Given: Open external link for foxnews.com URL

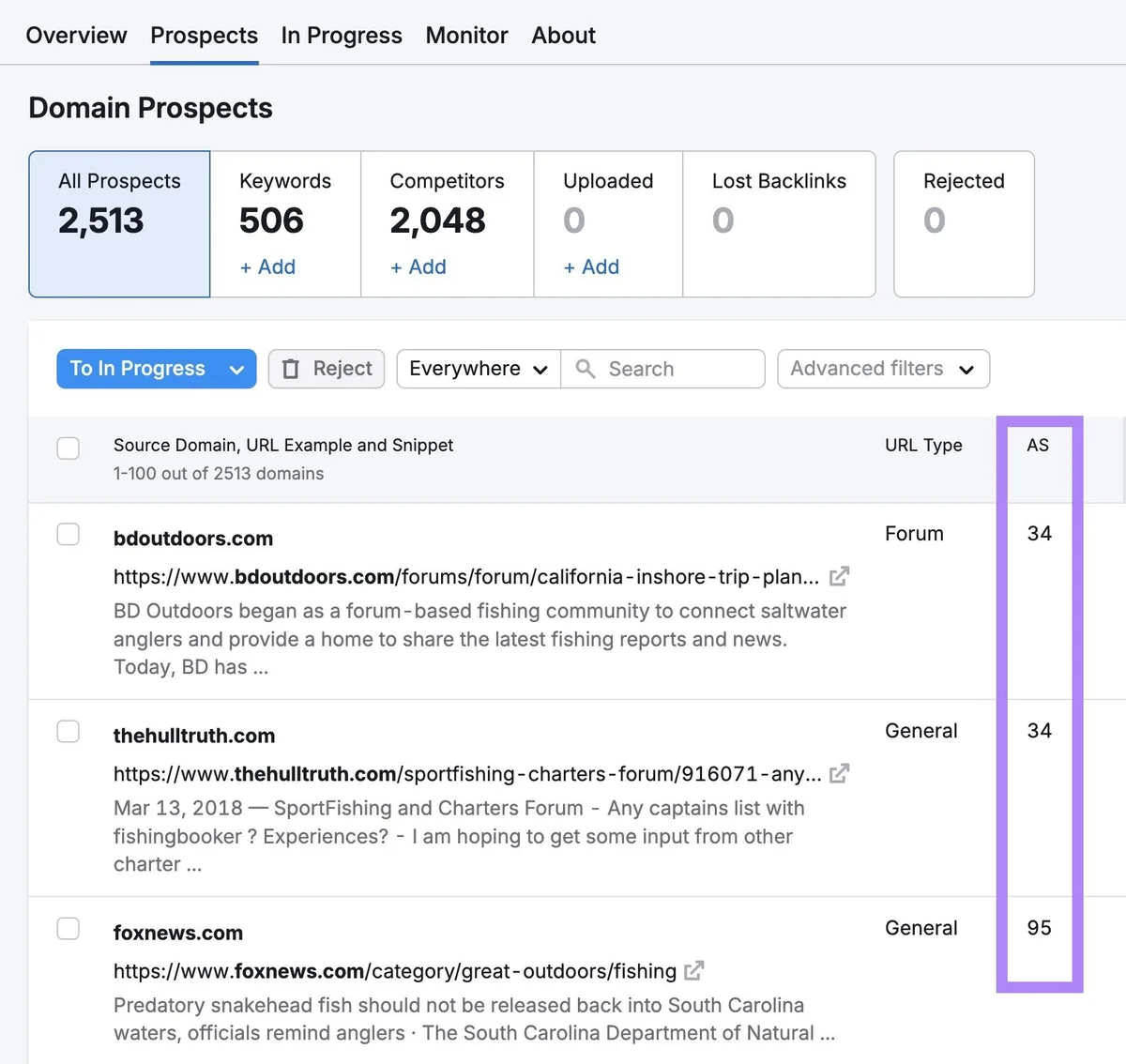Looking at the screenshot, I should click(694, 970).
